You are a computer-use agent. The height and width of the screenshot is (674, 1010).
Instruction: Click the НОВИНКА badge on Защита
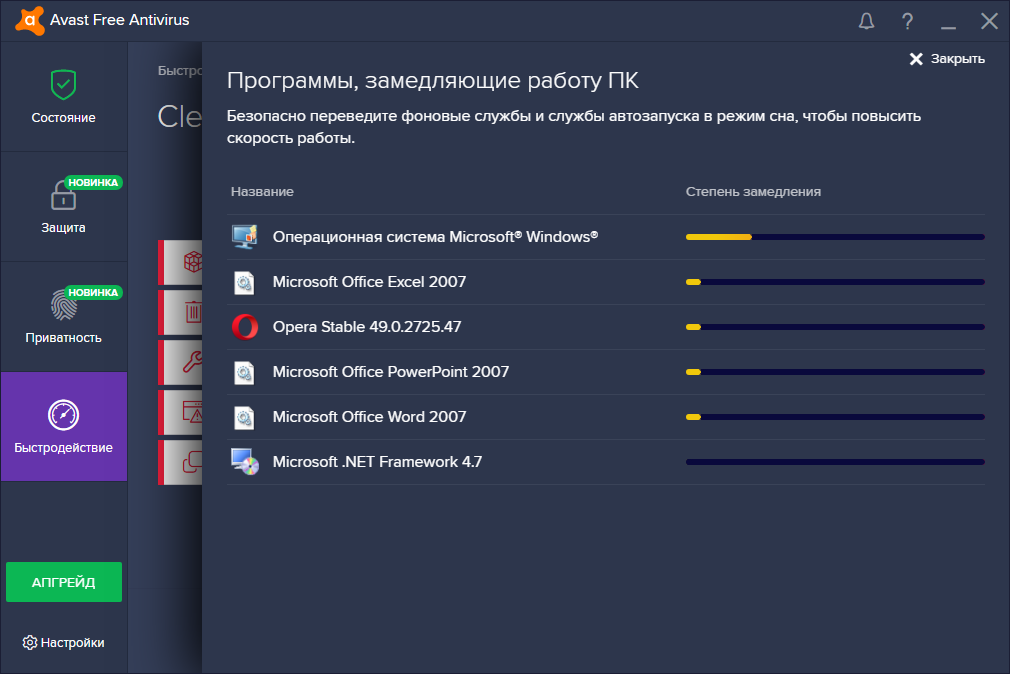(x=93, y=182)
